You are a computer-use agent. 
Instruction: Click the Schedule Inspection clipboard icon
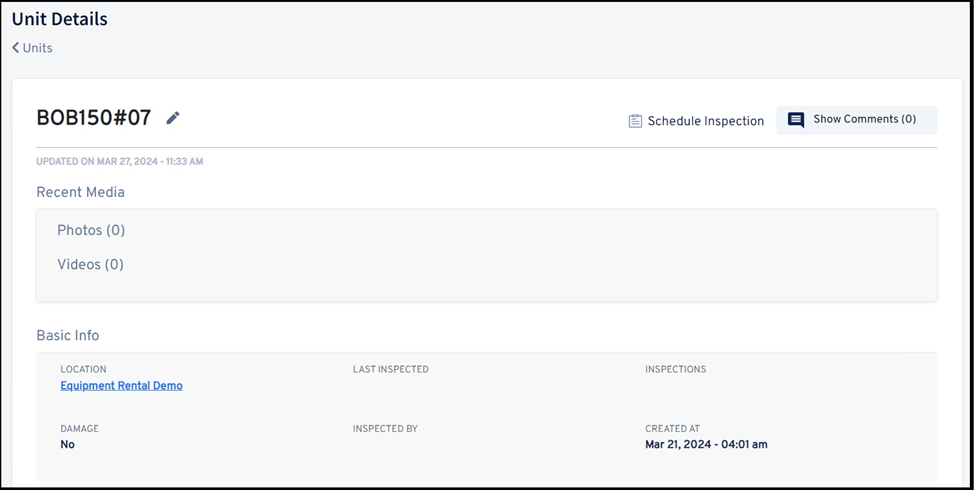(x=635, y=121)
